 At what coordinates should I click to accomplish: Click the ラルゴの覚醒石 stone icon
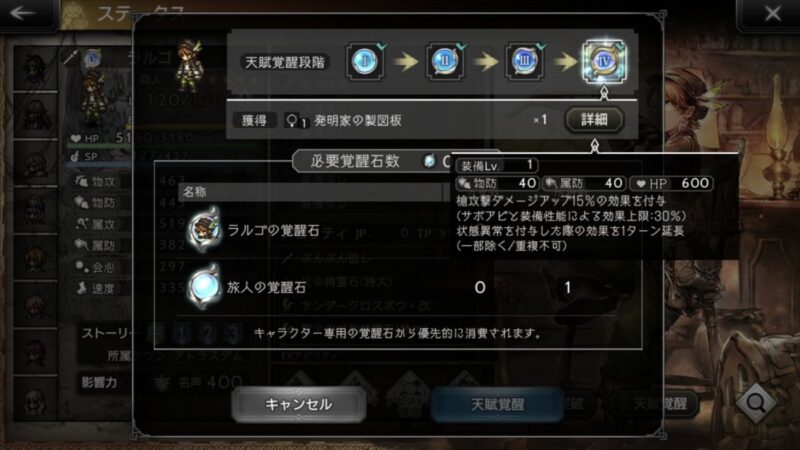(x=204, y=230)
